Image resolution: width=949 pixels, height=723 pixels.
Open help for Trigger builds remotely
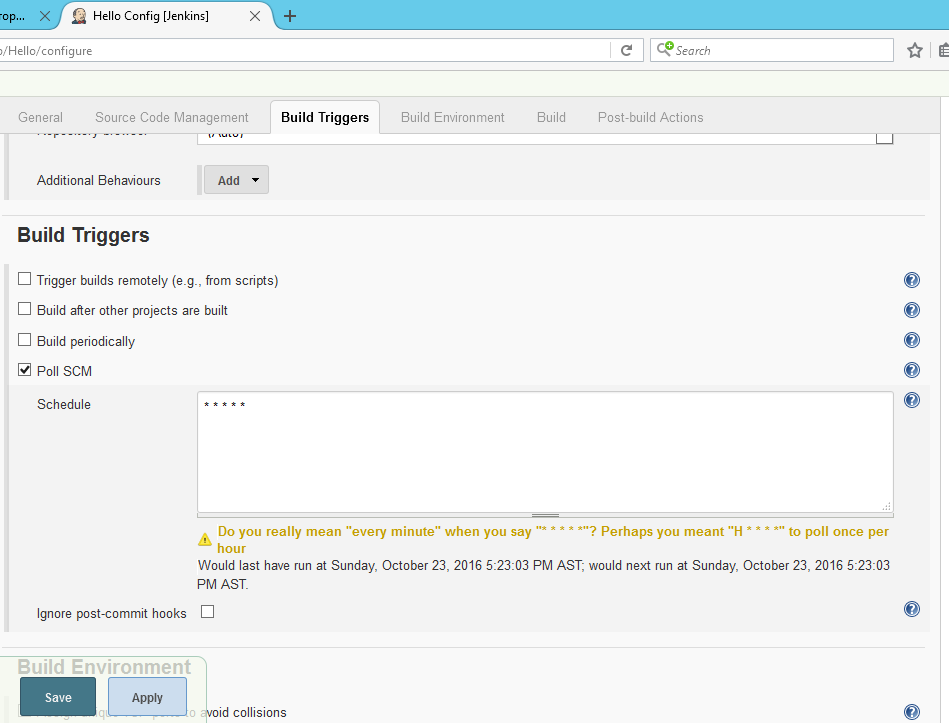(911, 280)
